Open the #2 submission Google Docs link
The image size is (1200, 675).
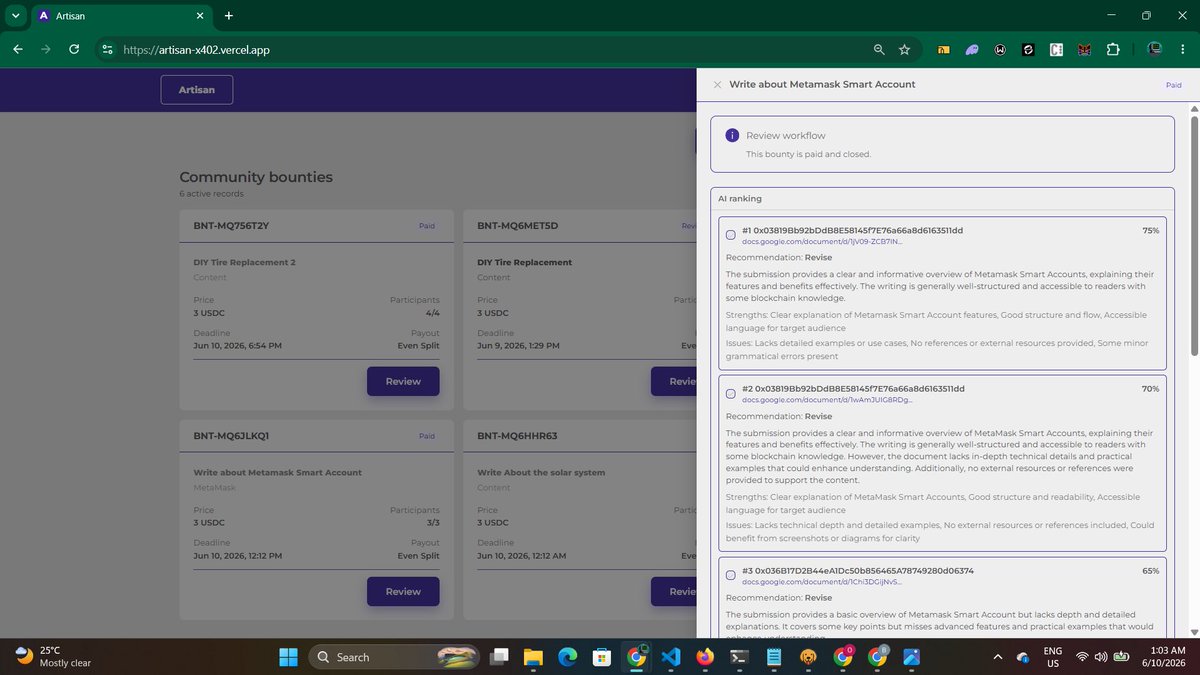coord(827,399)
